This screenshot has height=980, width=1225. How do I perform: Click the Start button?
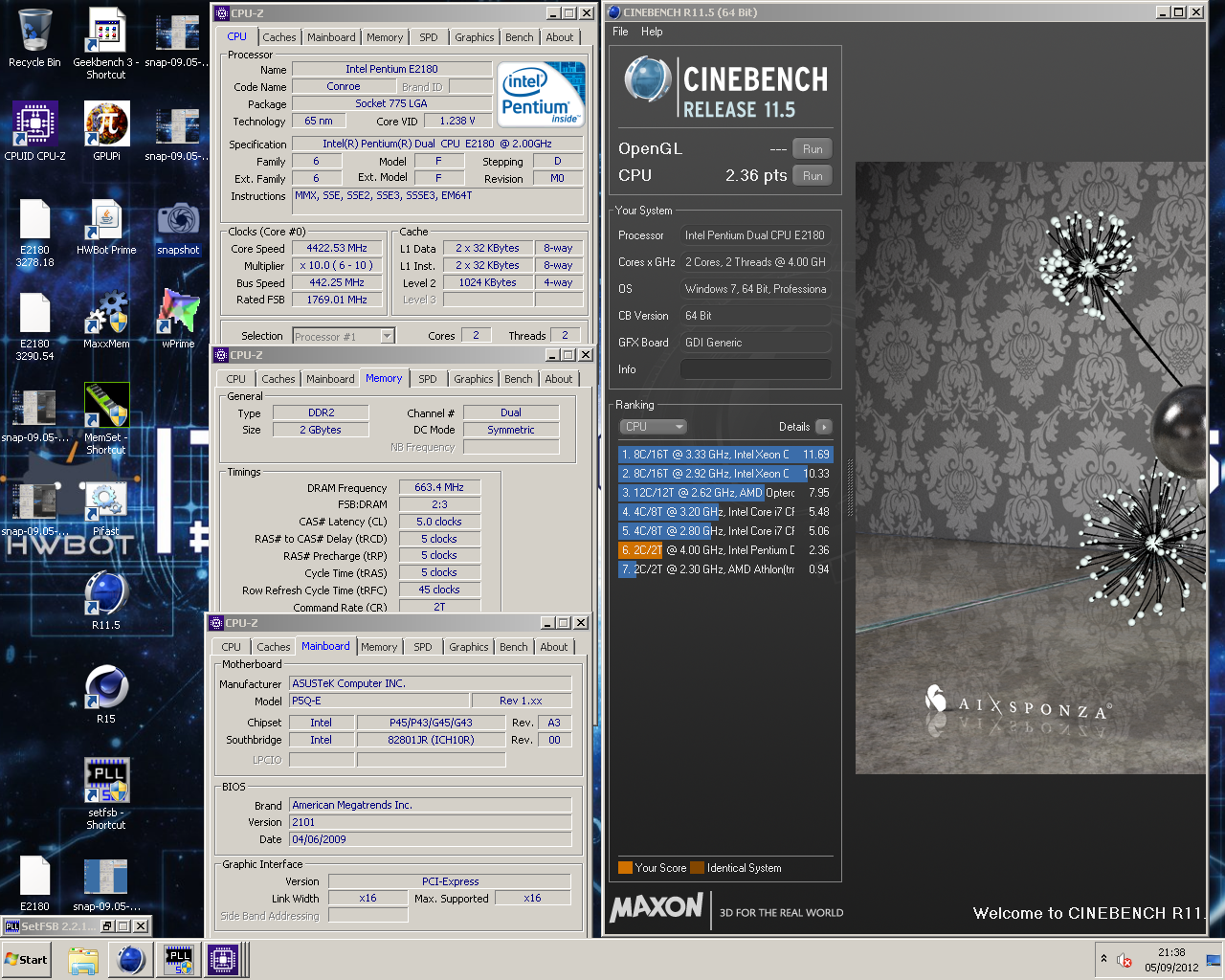pyautogui.click(x=27, y=960)
